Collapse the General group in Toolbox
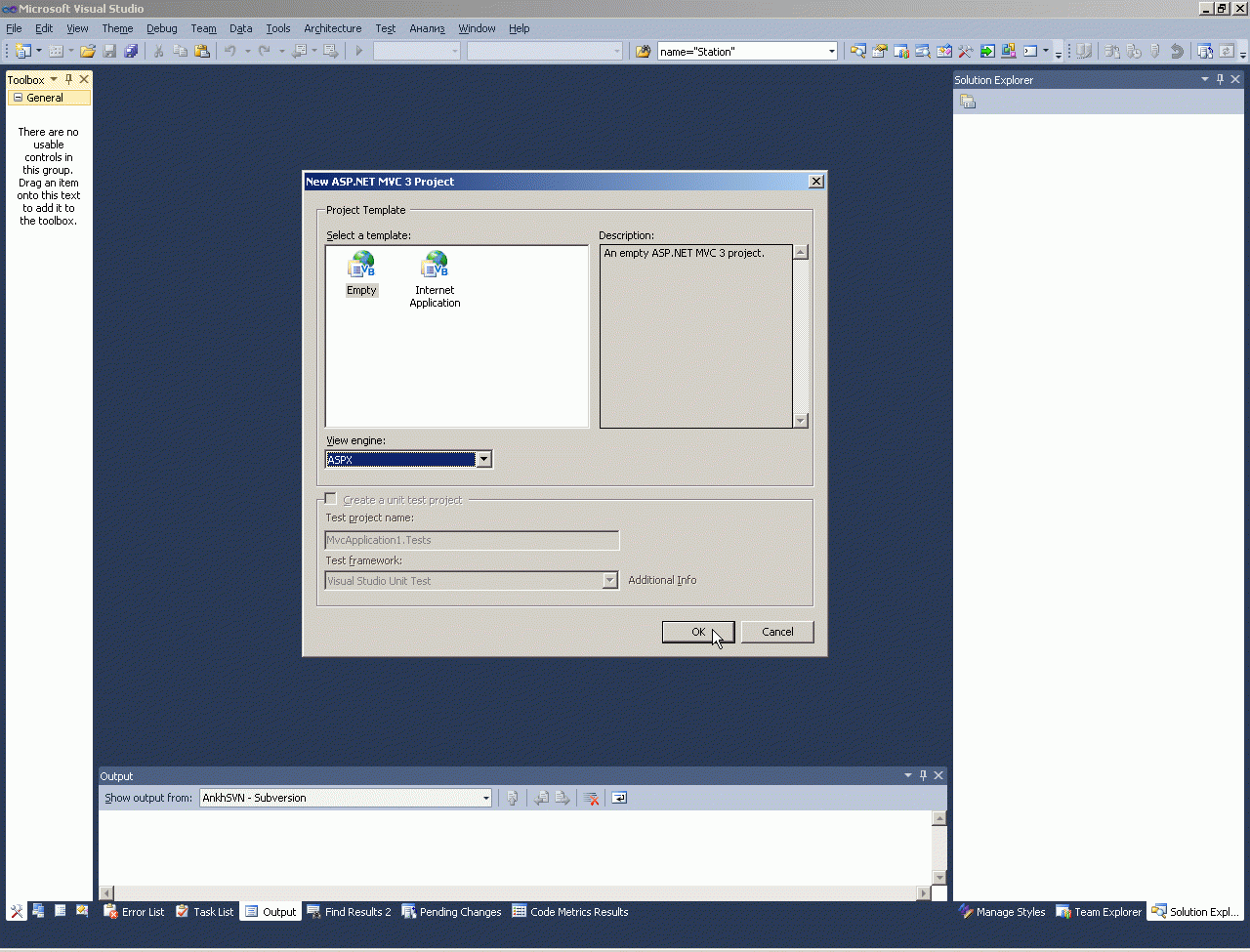This screenshot has width=1250, height=952. click(18, 98)
